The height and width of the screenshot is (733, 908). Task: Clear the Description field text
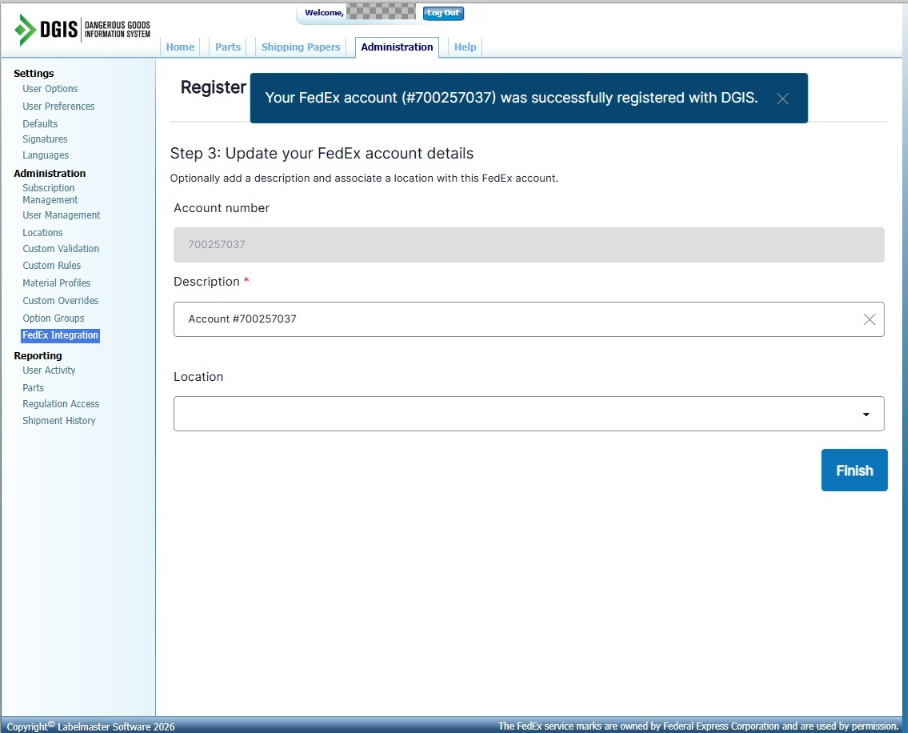coord(868,319)
